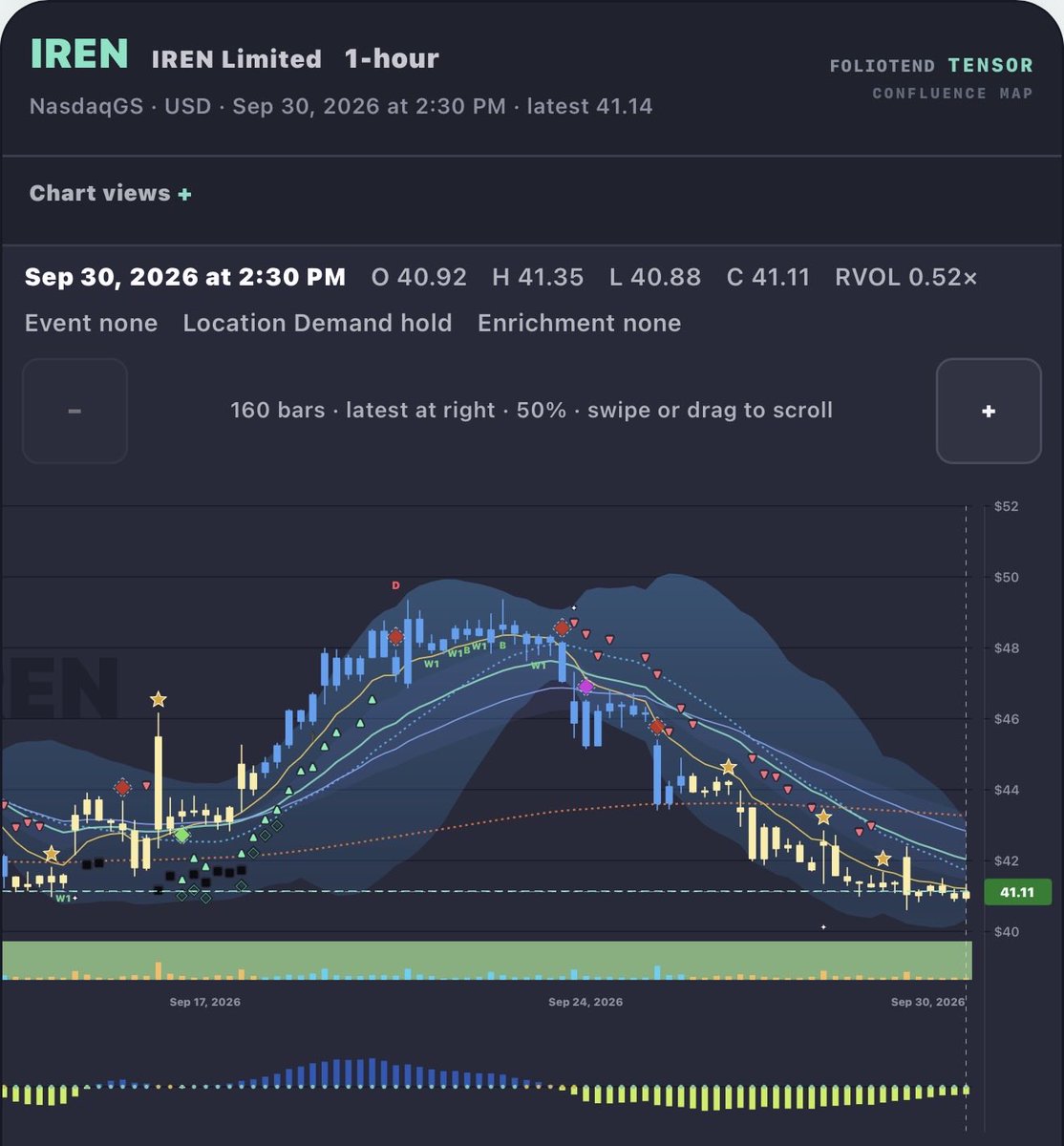Click the C 41.11 close value
The height and width of the screenshot is (1146, 1064).
click(x=768, y=278)
